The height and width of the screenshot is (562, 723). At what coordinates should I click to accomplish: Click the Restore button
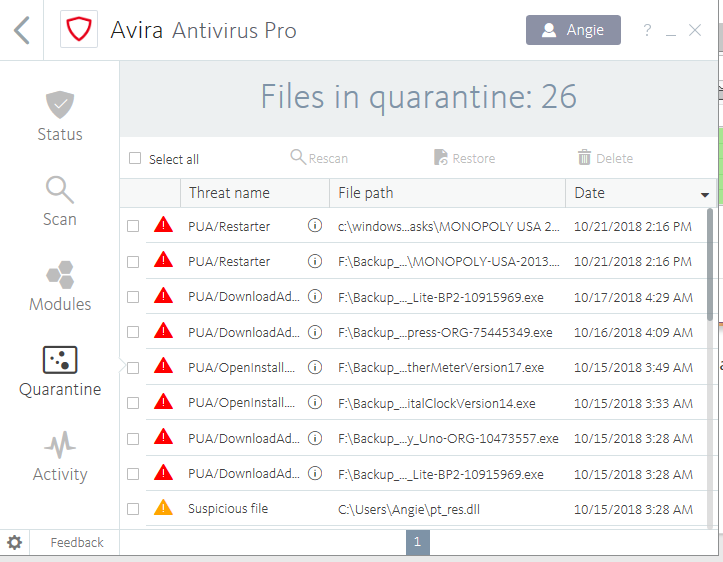[464, 158]
